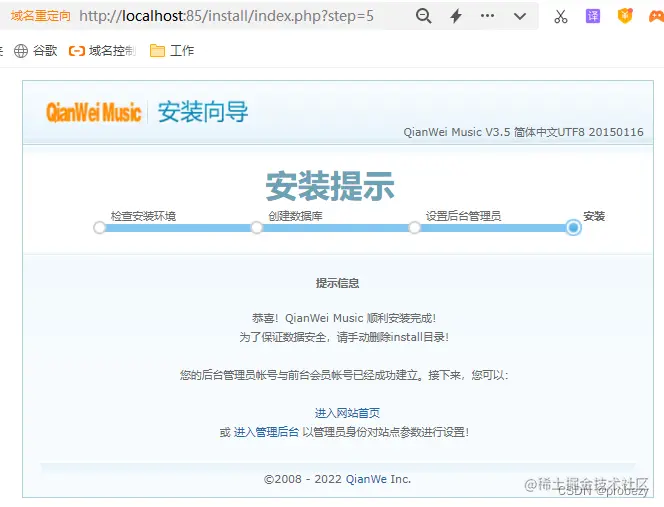Click the 域名重定向 label in address bar
Viewport: 664px width, 507px height.
pos(41,16)
